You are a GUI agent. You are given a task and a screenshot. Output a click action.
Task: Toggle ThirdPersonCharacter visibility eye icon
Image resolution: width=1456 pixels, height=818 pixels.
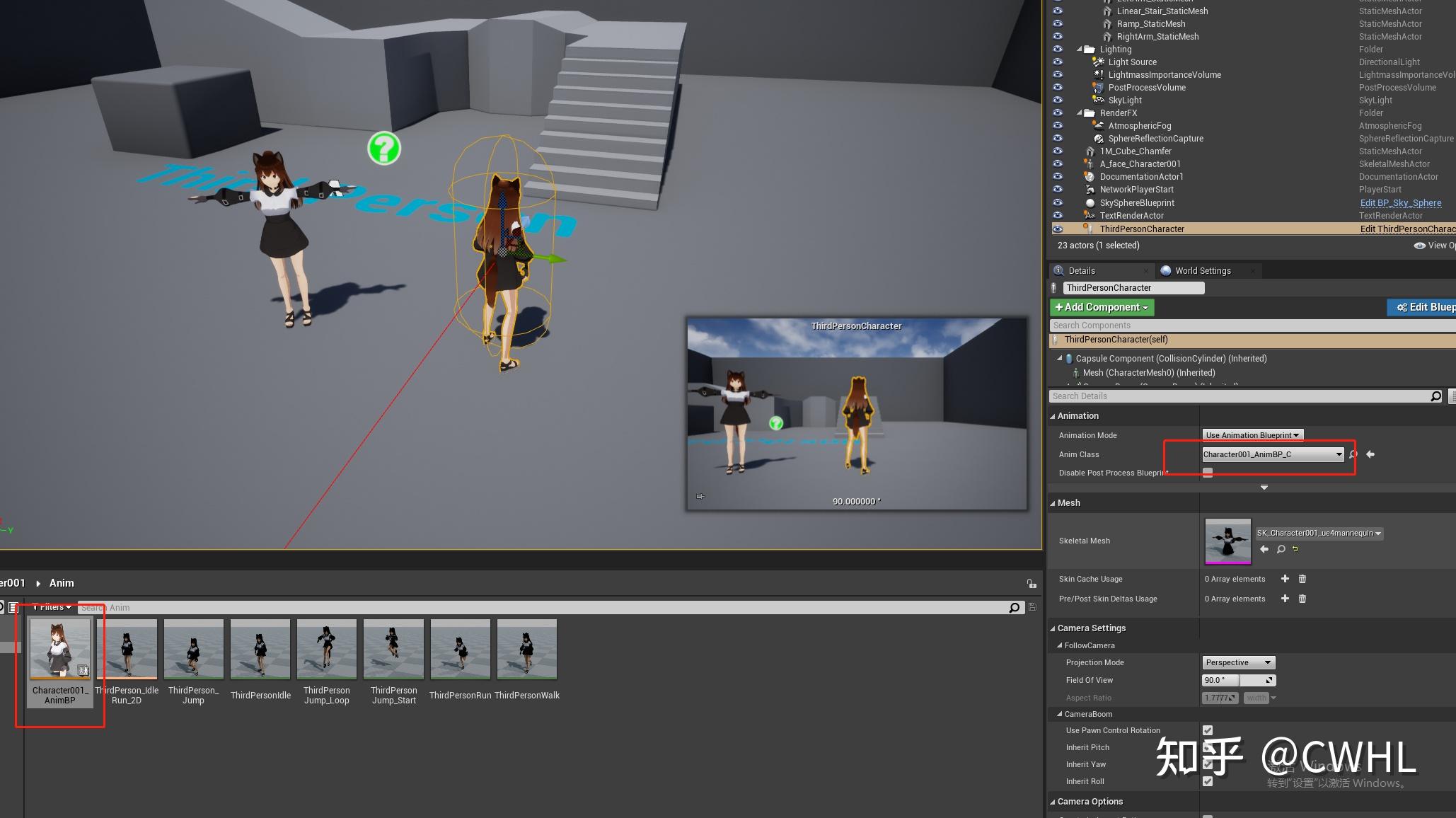tap(1058, 228)
